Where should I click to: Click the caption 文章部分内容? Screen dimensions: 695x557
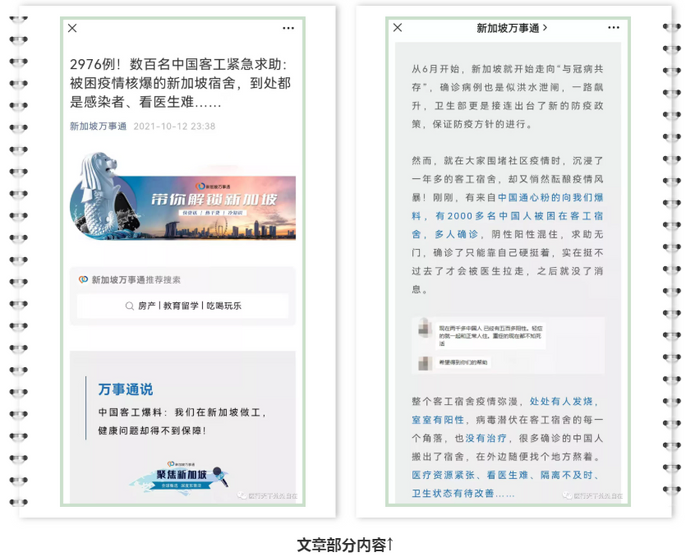(x=341, y=545)
